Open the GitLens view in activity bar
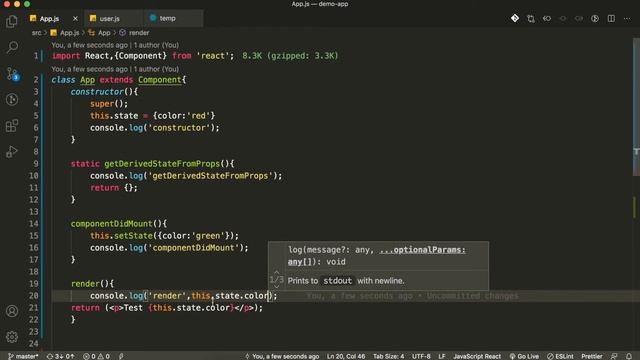The image size is (640, 360). [12, 99]
